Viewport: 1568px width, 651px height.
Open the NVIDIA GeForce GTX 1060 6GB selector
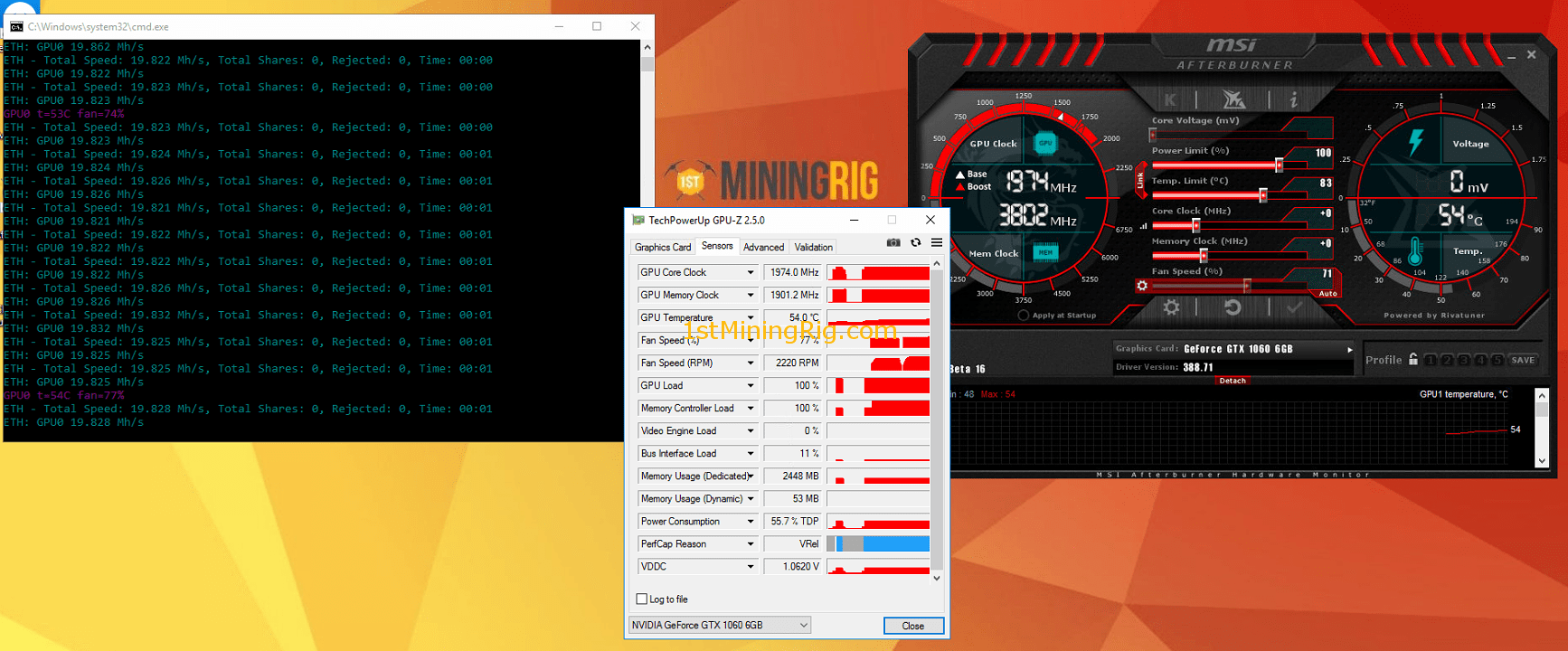point(720,625)
